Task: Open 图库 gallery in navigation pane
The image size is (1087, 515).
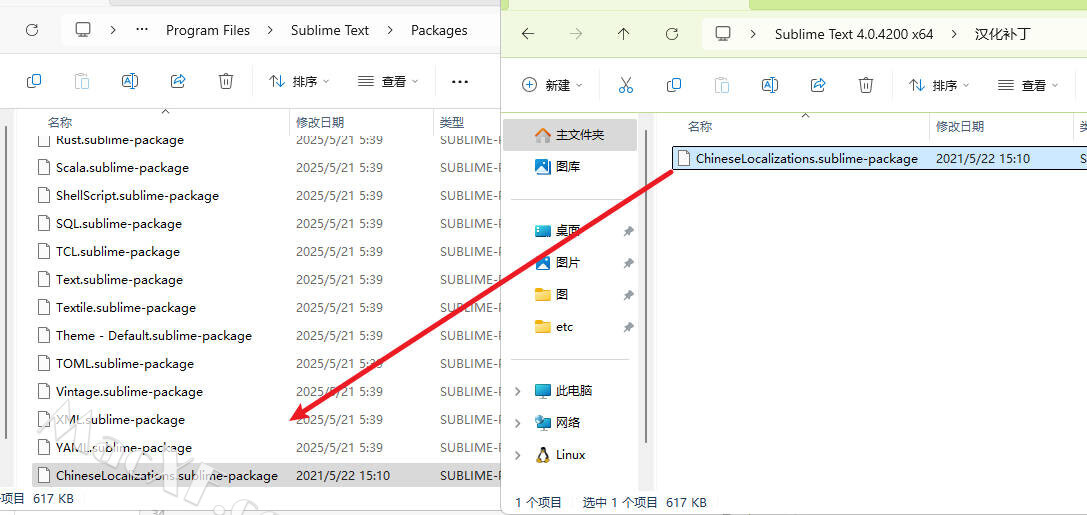Action: [x=570, y=166]
